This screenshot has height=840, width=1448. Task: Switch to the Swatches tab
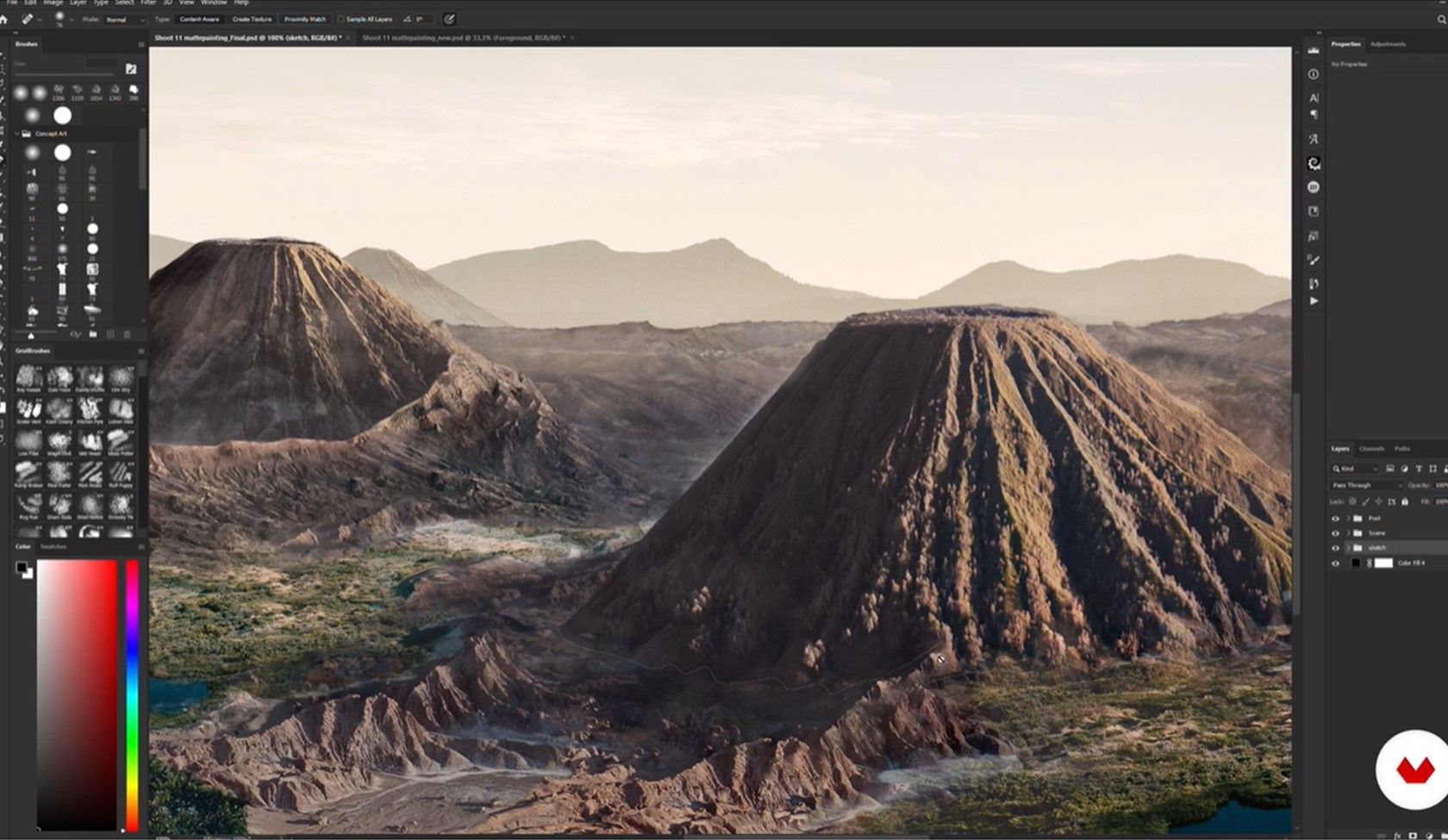tap(53, 546)
